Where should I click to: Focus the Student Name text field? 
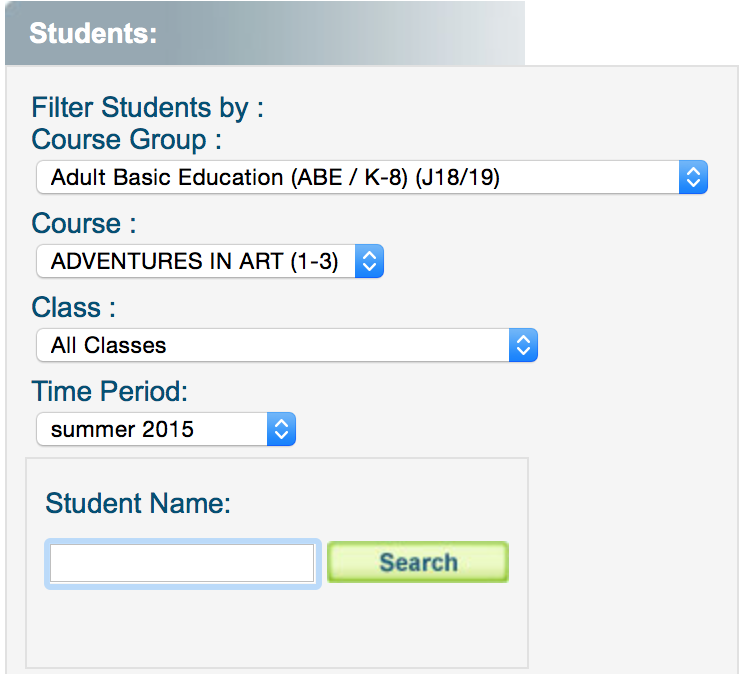[x=183, y=563]
